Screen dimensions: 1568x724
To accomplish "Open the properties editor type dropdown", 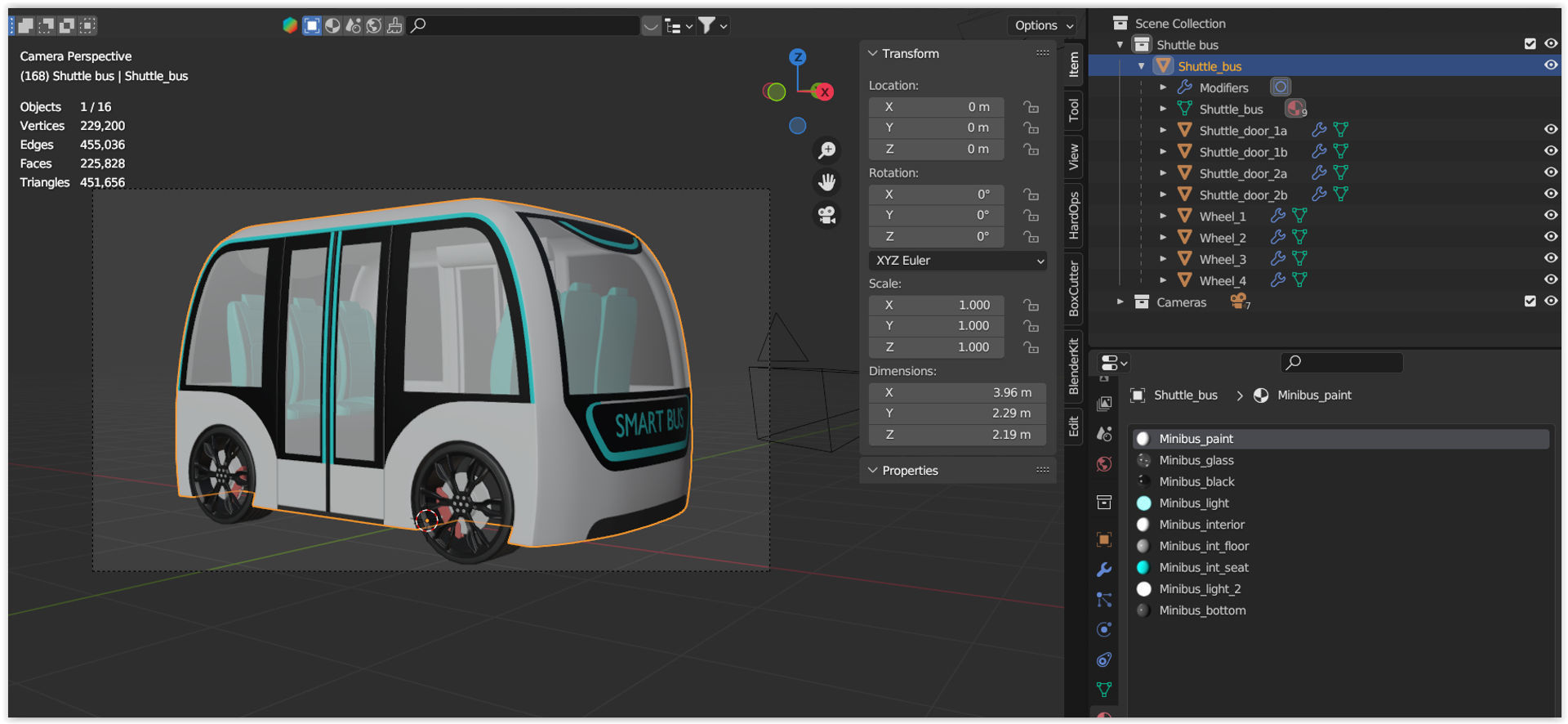I will [1114, 363].
